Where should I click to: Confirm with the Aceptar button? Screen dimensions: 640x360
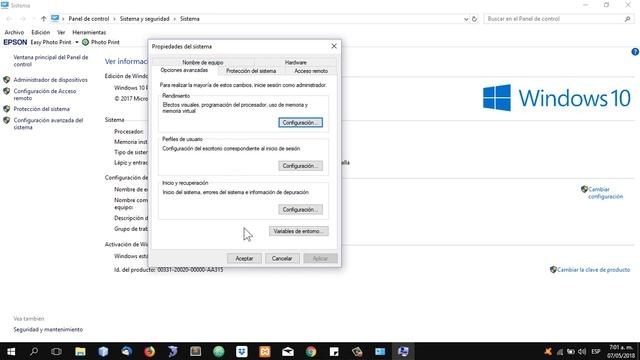click(244, 258)
